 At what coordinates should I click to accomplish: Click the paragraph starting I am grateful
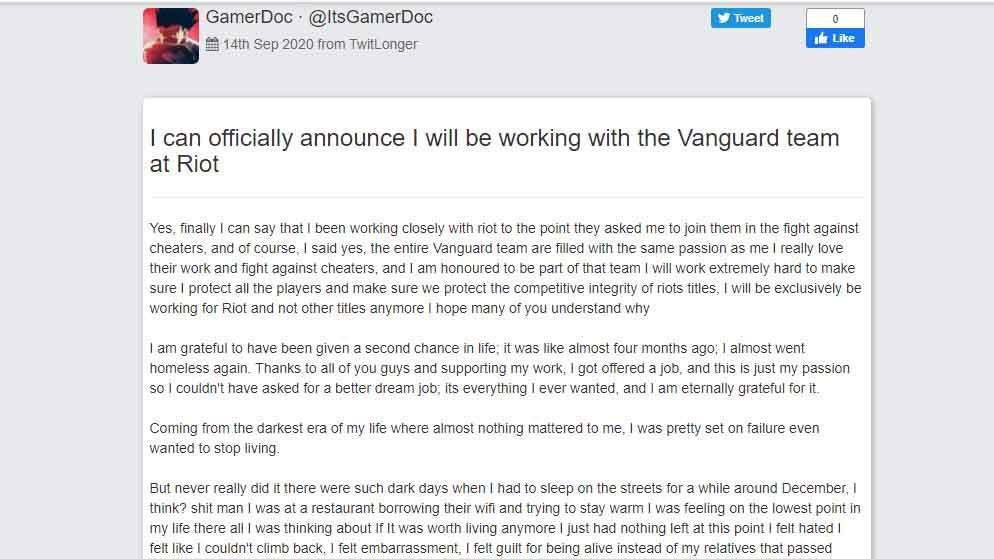(x=500, y=368)
